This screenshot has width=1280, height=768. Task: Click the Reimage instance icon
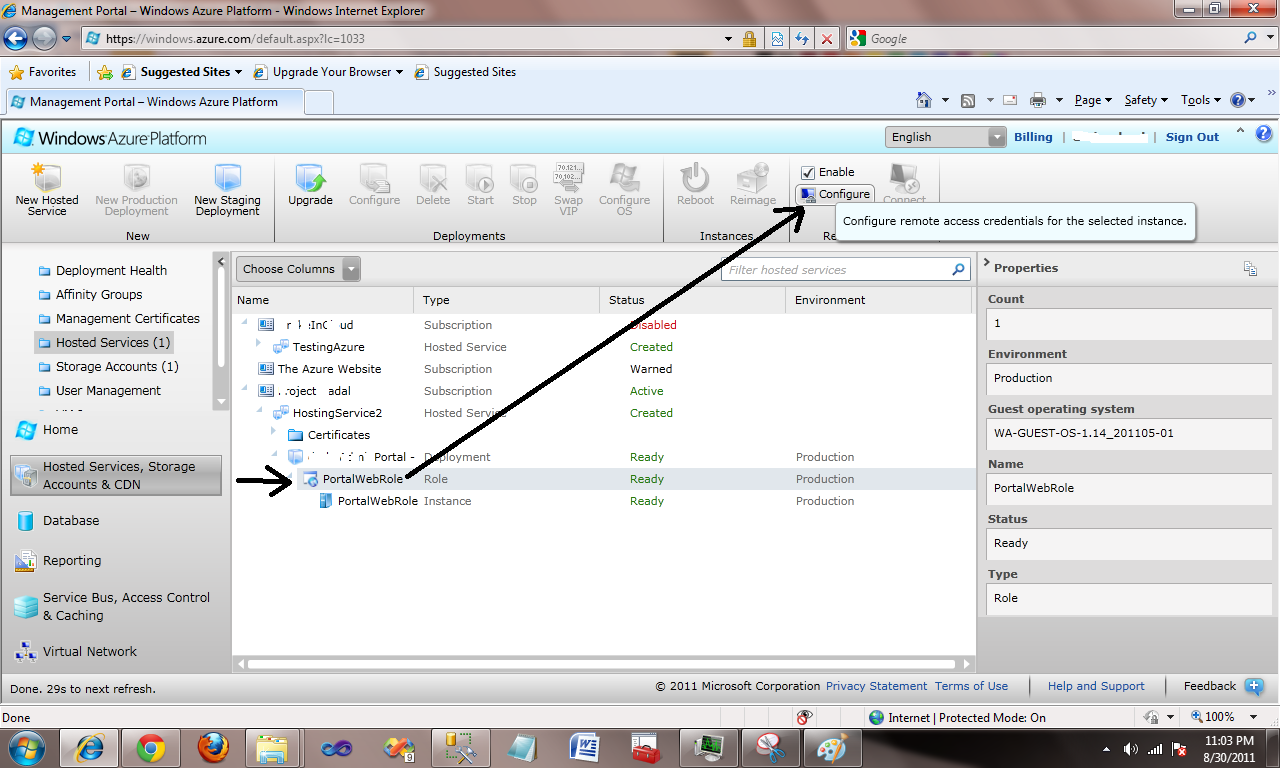(752, 185)
